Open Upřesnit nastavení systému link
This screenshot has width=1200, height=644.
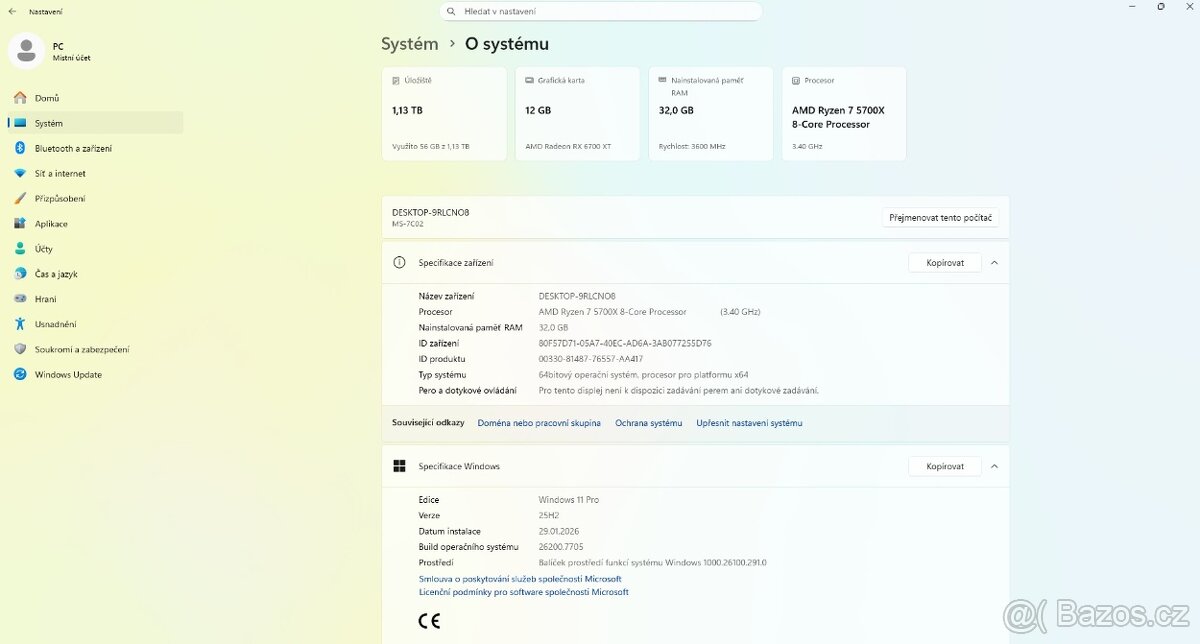[x=747, y=423]
